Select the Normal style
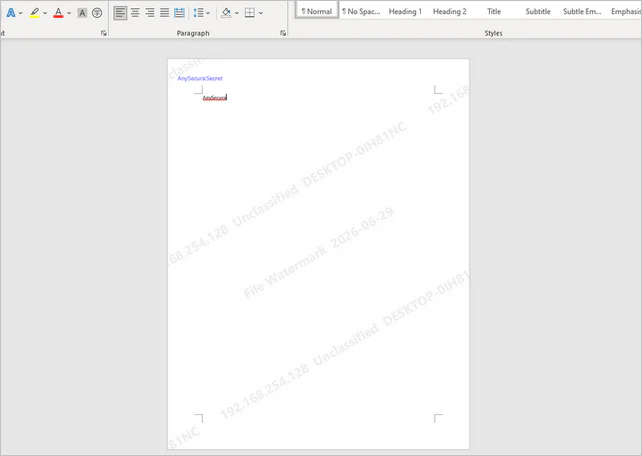Image resolution: width=642 pixels, height=456 pixels. (x=316, y=11)
